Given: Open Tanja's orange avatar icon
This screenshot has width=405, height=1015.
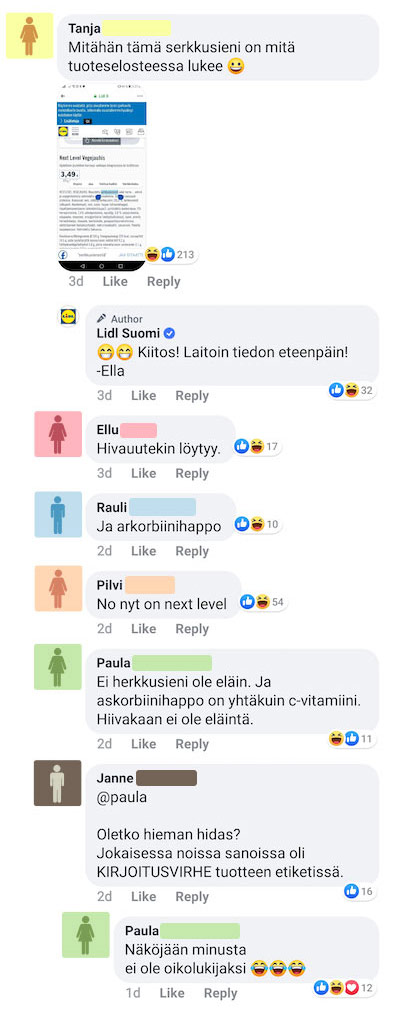Looking at the screenshot, I should point(29,36).
